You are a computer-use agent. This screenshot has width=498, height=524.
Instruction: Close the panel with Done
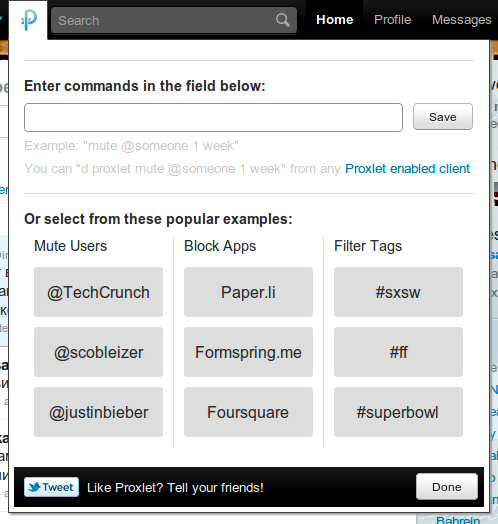[447, 487]
